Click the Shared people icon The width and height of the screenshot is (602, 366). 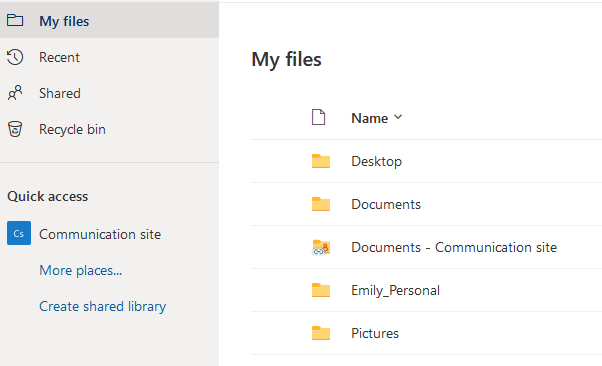click(x=15, y=93)
